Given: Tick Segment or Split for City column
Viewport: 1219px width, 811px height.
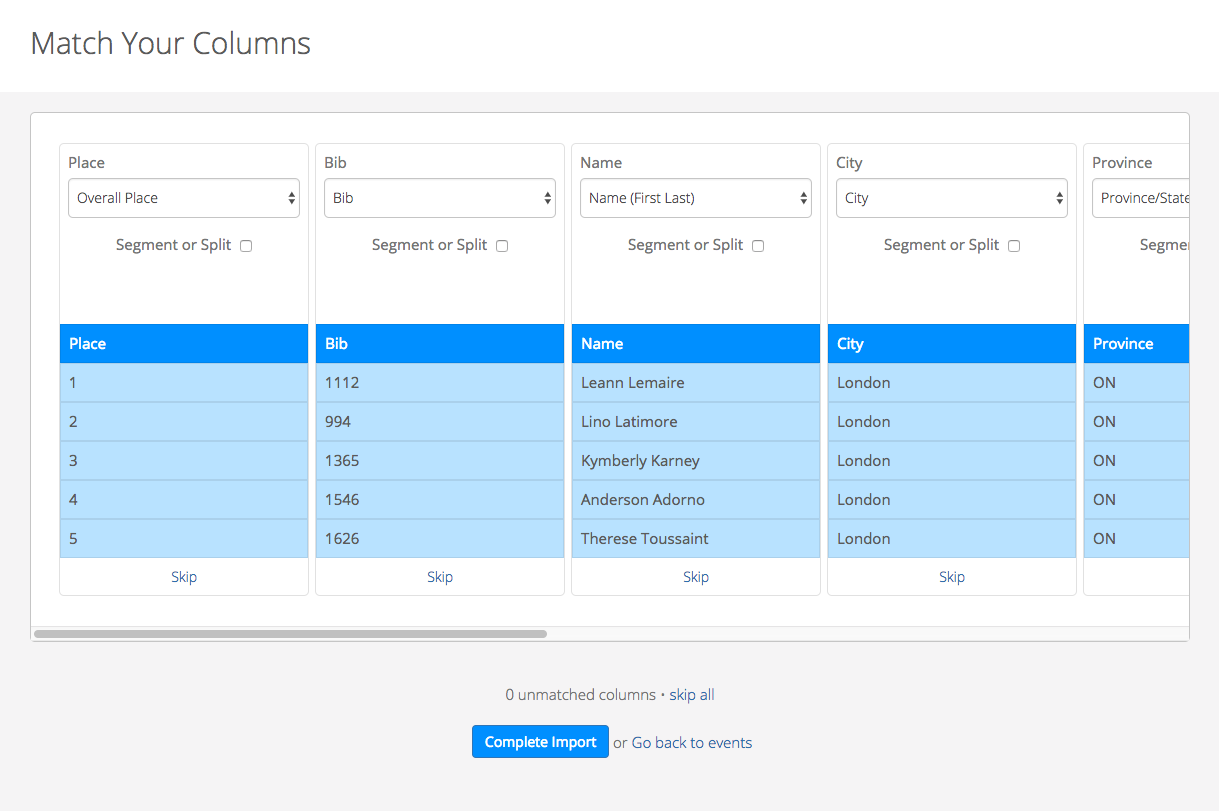Looking at the screenshot, I should point(1014,246).
